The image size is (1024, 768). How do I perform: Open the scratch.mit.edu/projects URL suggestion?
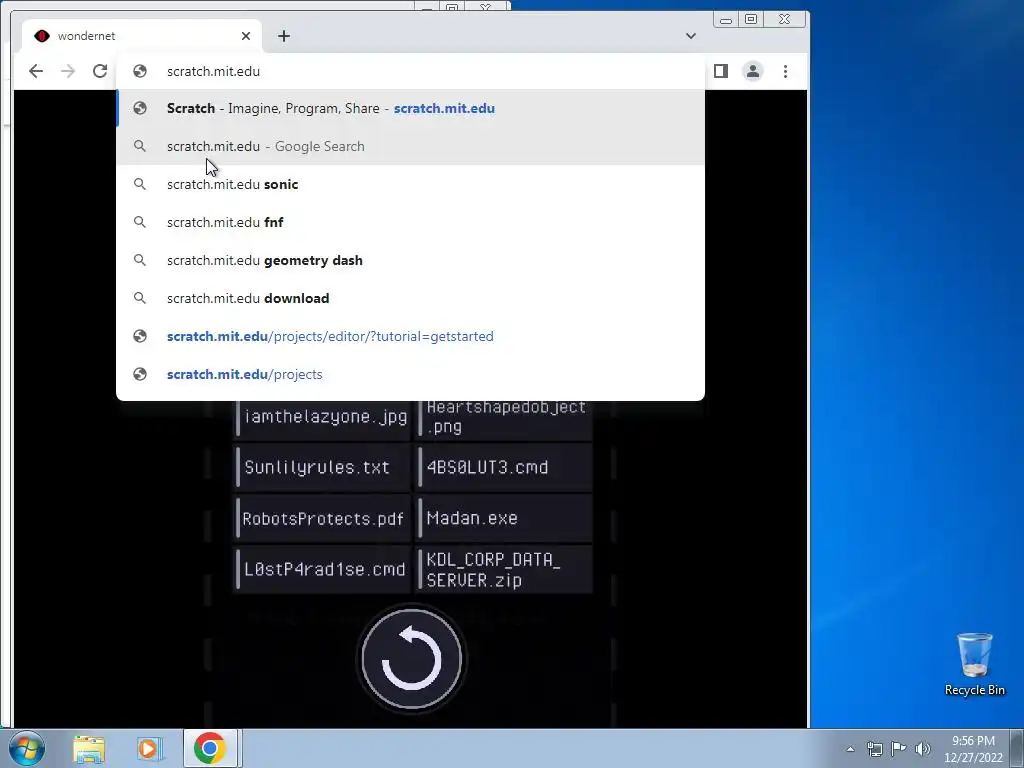[x=410, y=374]
